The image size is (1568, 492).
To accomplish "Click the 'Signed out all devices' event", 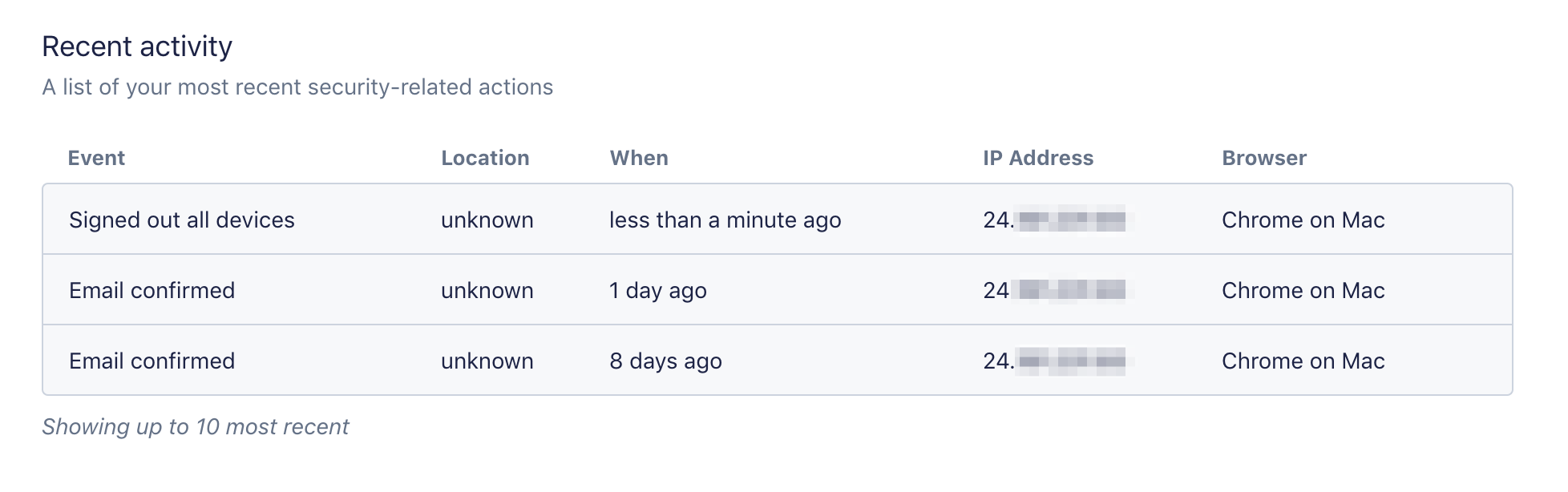I will coord(181,220).
